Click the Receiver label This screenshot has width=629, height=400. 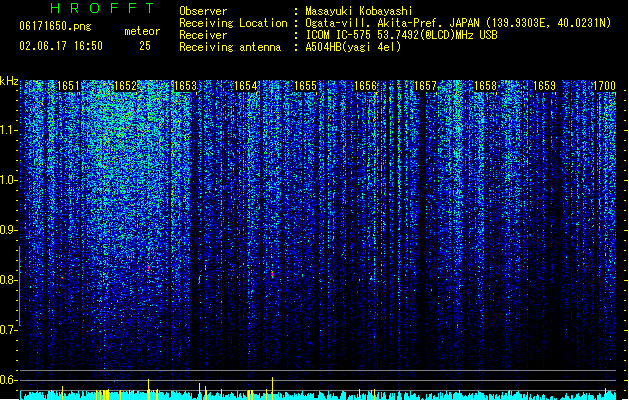pos(203,35)
